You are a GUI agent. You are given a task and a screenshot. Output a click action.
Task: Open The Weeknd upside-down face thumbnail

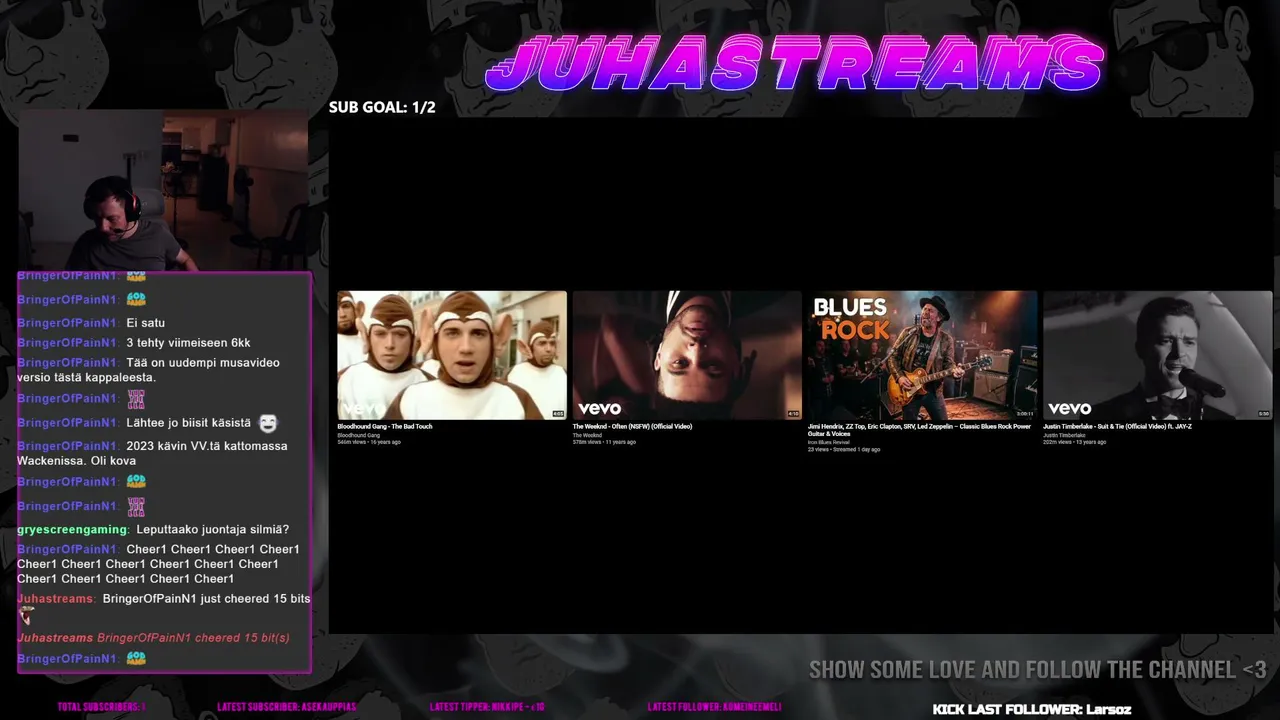[687, 355]
